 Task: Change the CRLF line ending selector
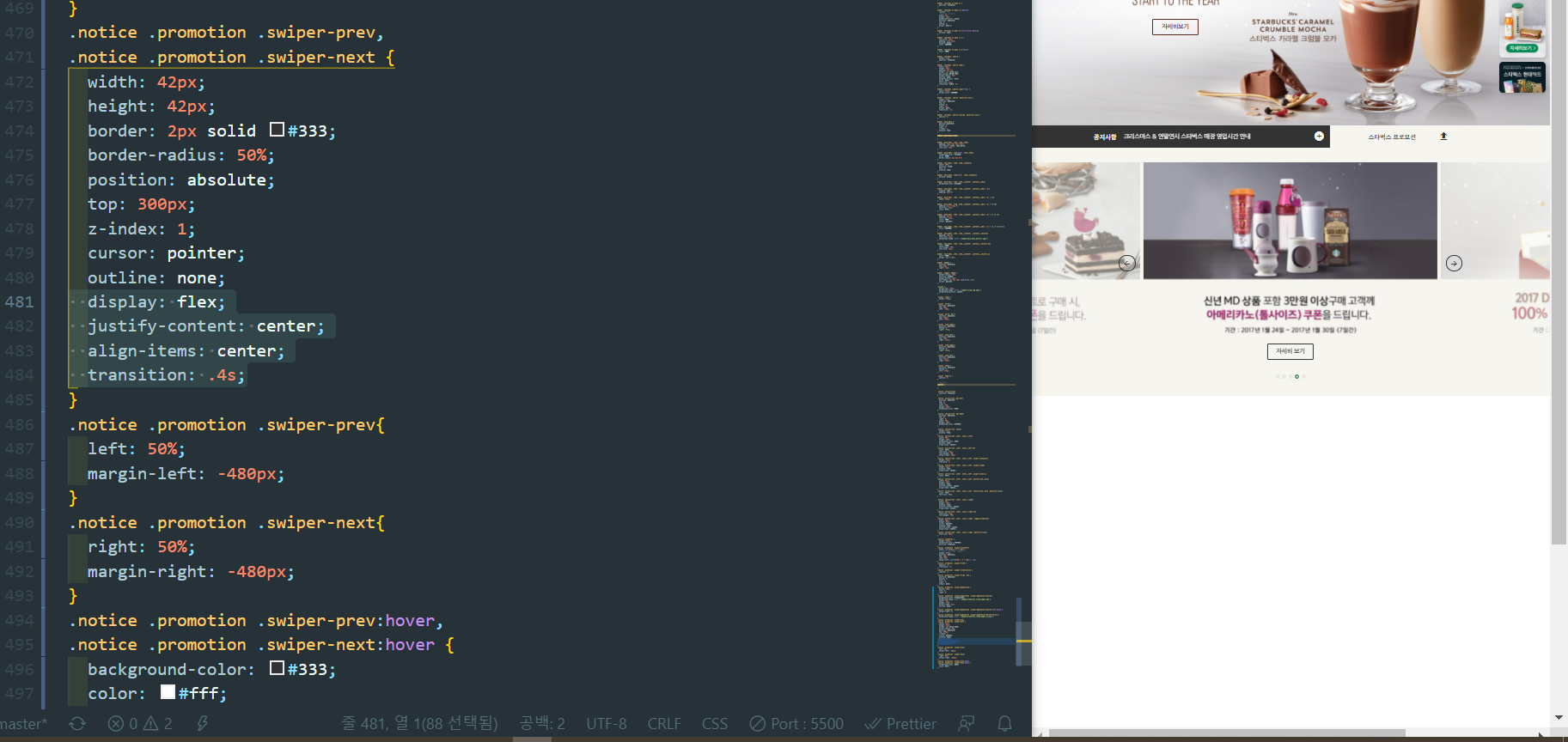(663, 724)
